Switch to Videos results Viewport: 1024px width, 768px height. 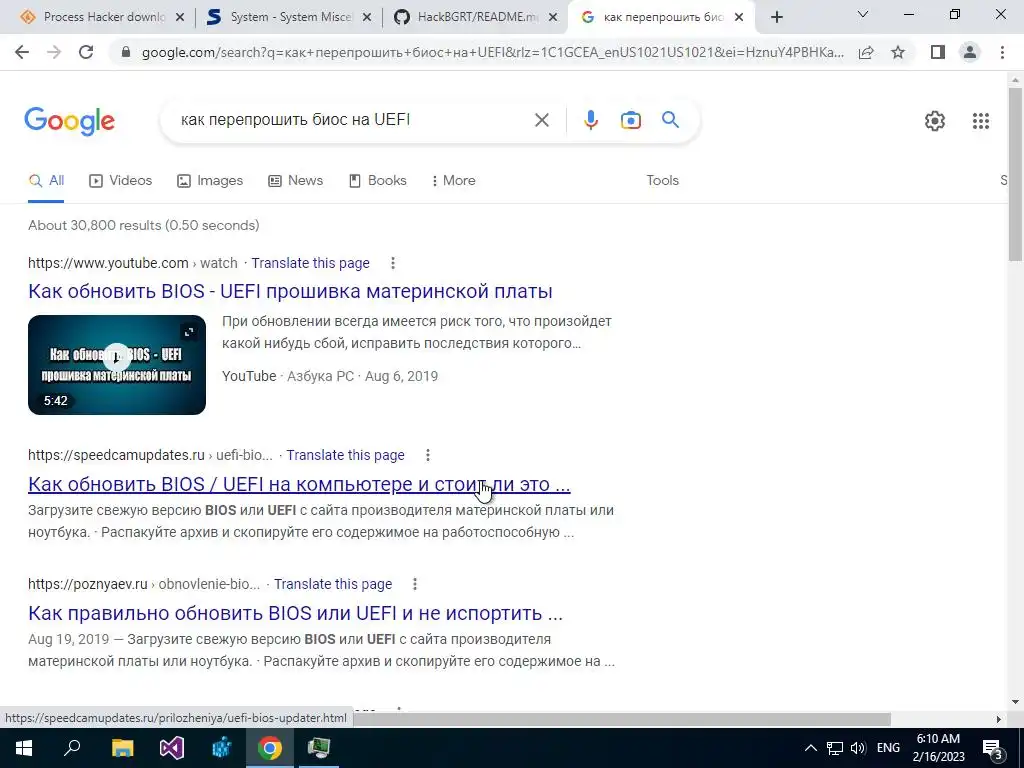(120, 181)
